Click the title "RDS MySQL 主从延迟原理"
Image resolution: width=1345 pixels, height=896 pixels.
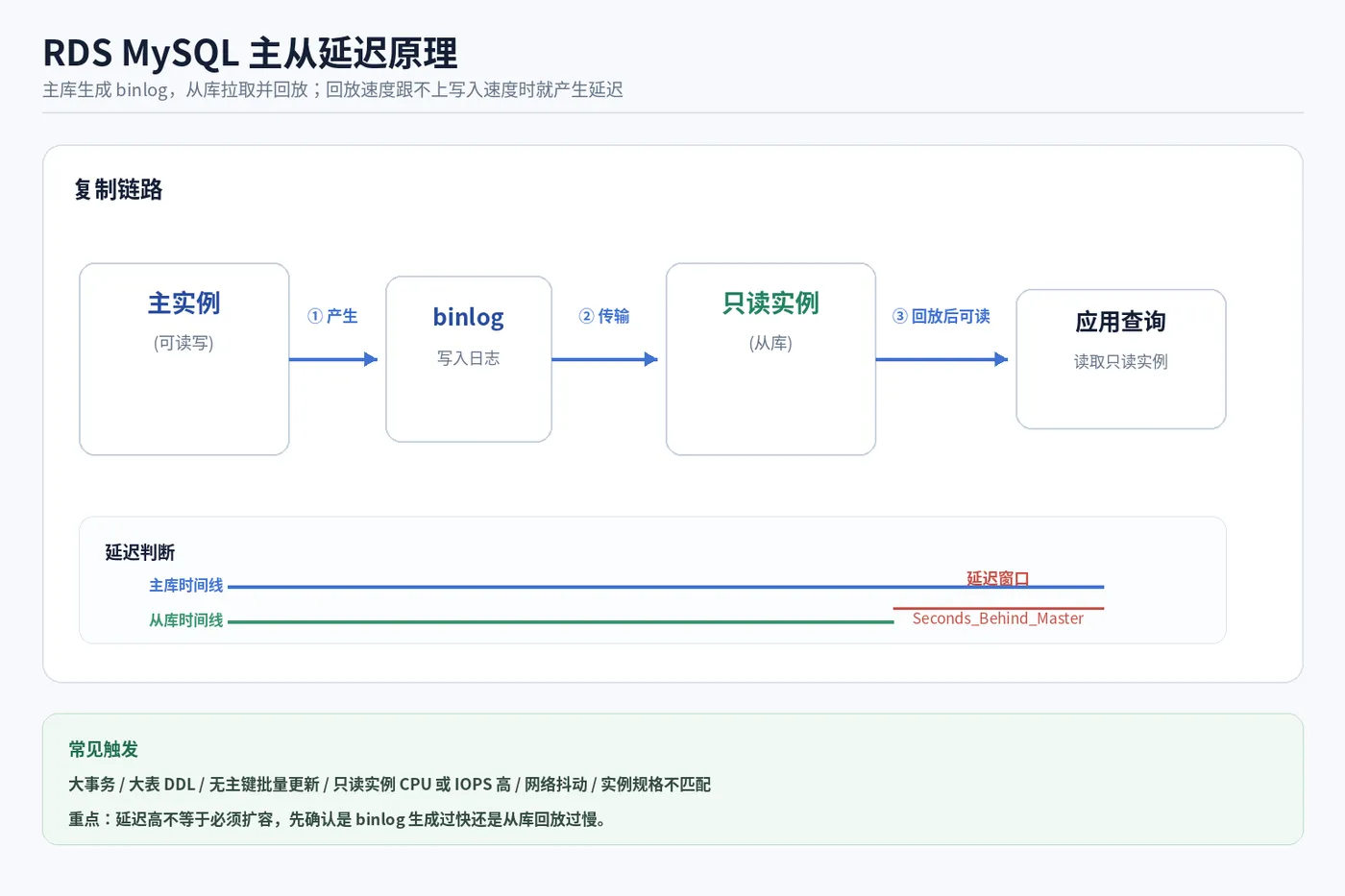[250, 53]
